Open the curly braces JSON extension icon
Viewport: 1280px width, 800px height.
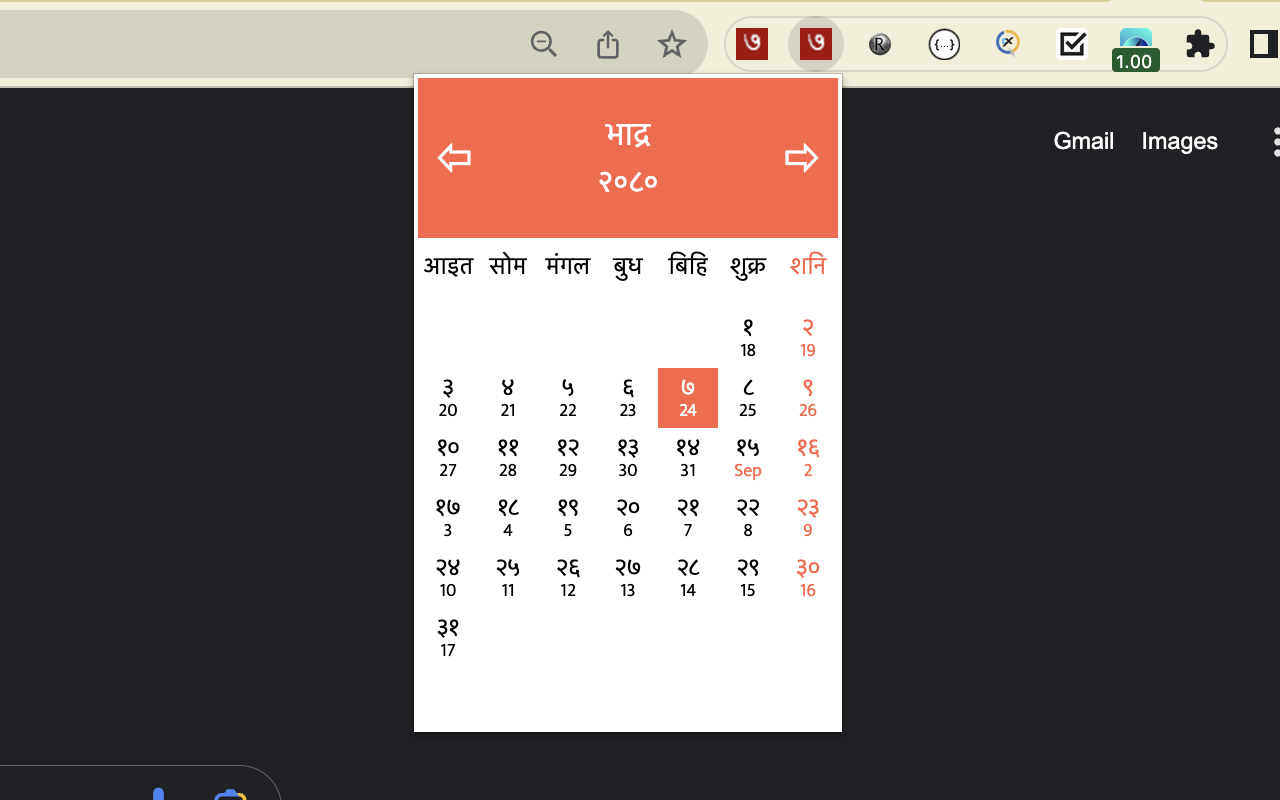(944, 44)
